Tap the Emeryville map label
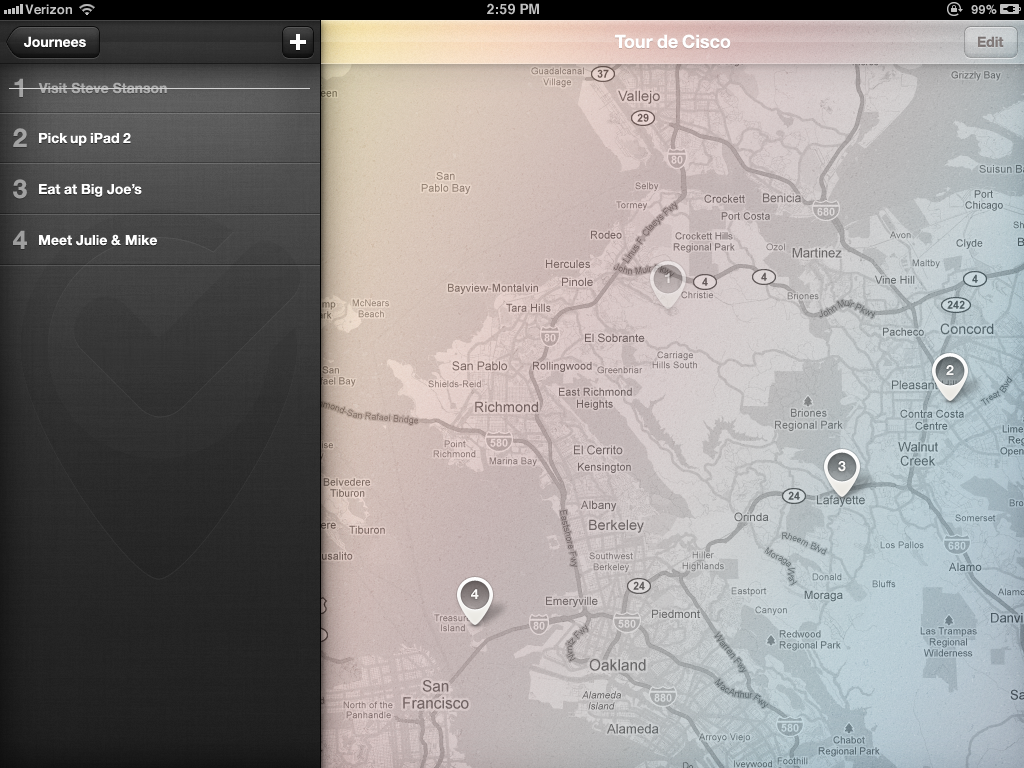Screen dimensions: 1024x768 (x=571, y=601)
